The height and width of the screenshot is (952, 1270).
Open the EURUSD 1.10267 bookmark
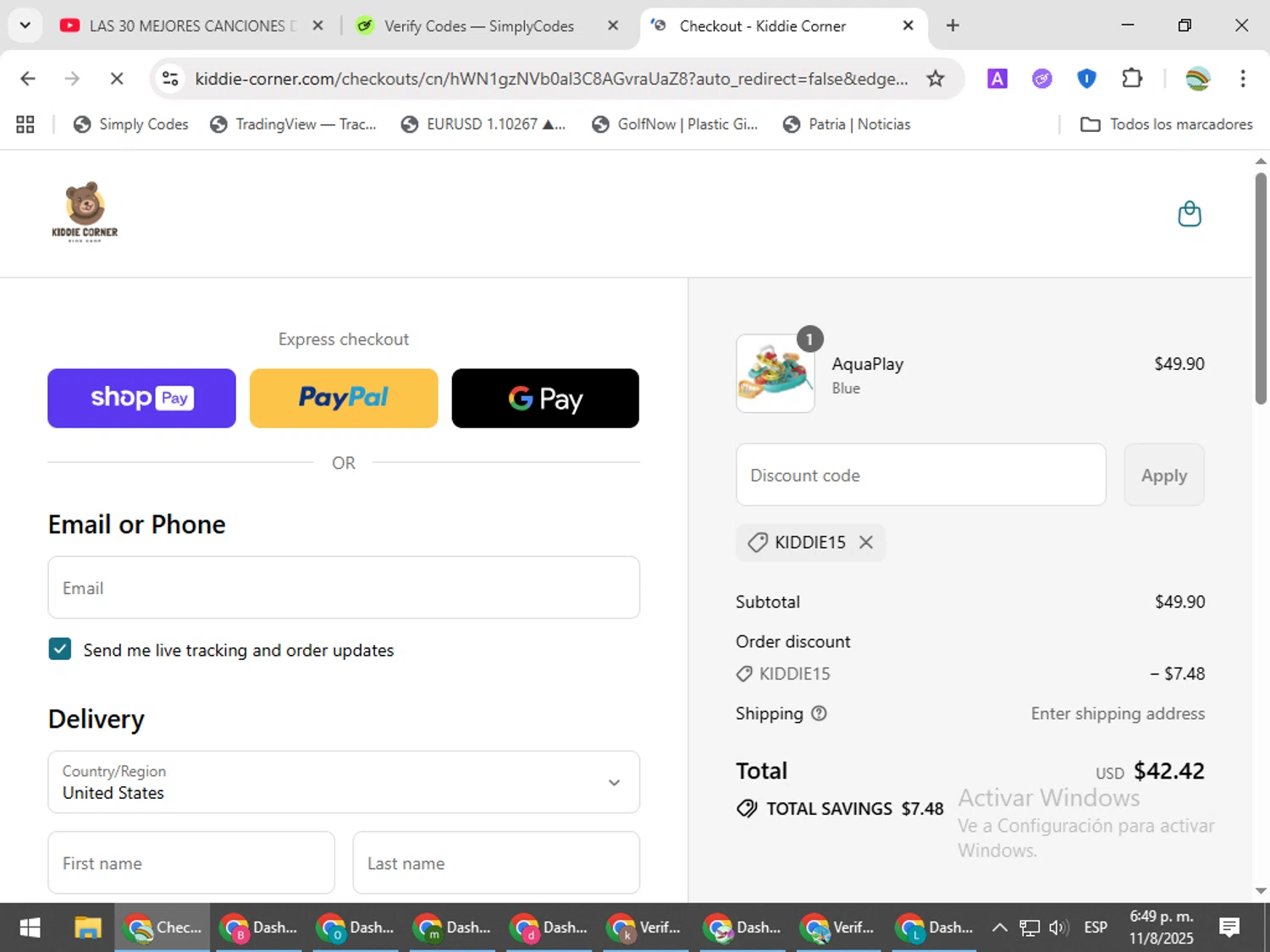click(483, 124)
